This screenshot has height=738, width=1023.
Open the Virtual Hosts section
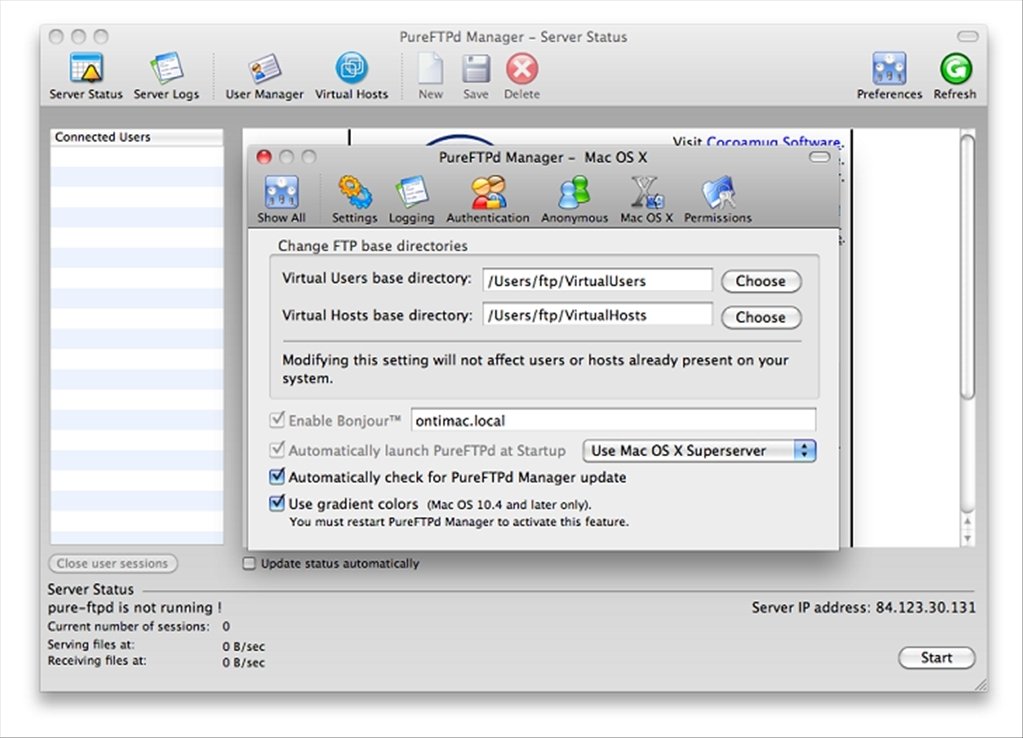352,76
